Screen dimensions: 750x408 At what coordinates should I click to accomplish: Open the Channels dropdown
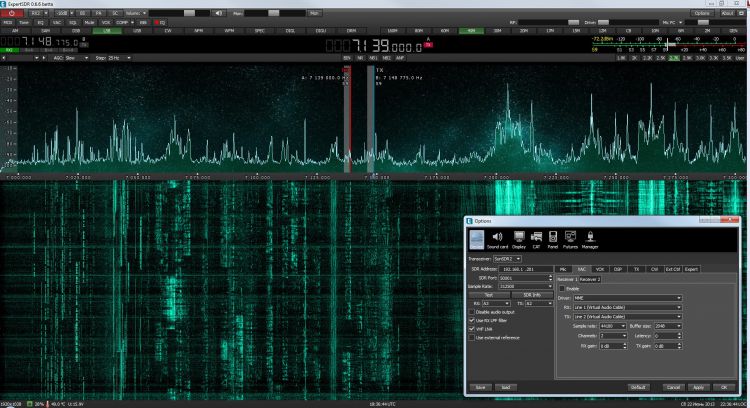pos(613,336)
